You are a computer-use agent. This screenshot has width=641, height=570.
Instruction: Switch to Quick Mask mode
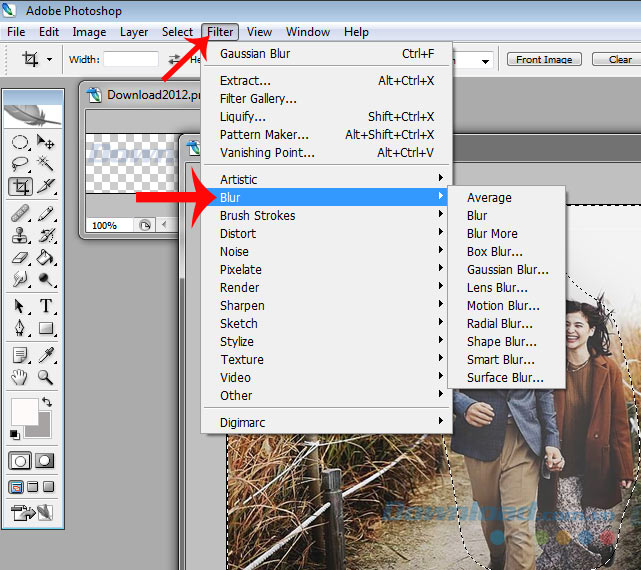coord(45,461)
